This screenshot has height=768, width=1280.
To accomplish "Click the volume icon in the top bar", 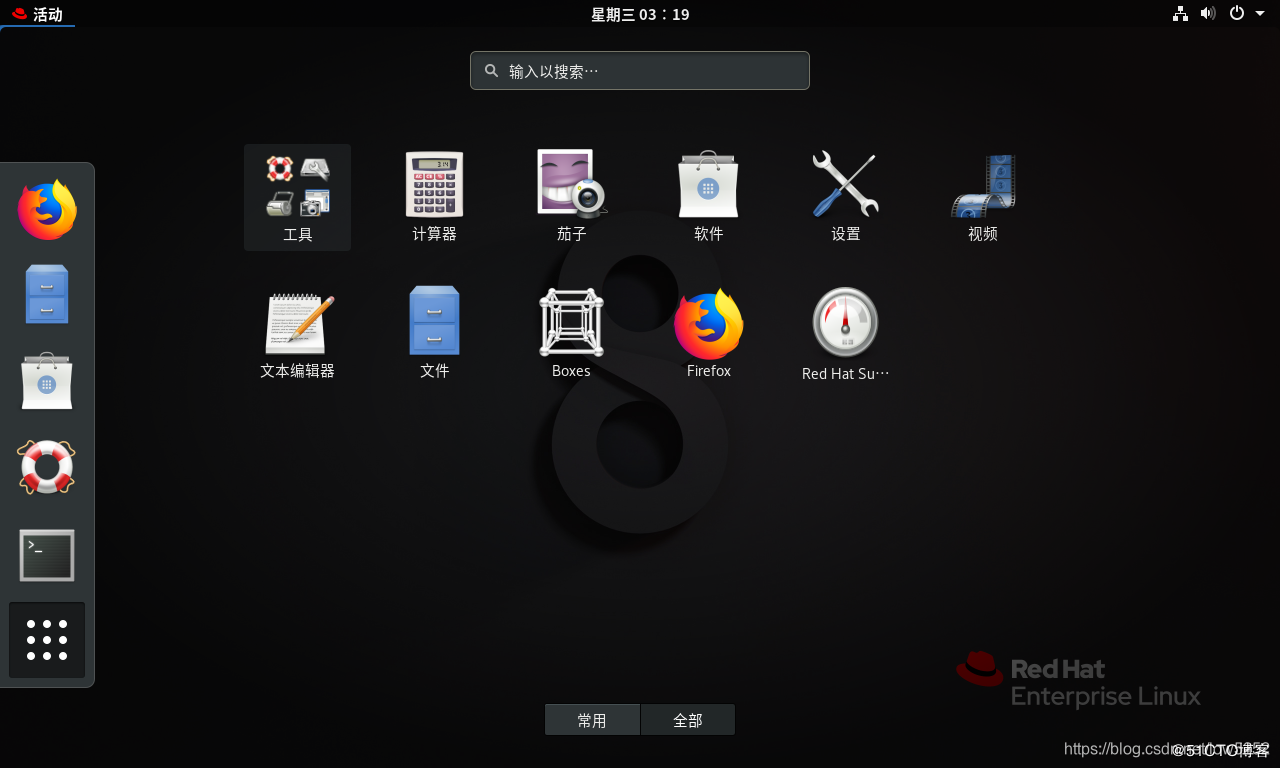I will tap(1208, 14).
